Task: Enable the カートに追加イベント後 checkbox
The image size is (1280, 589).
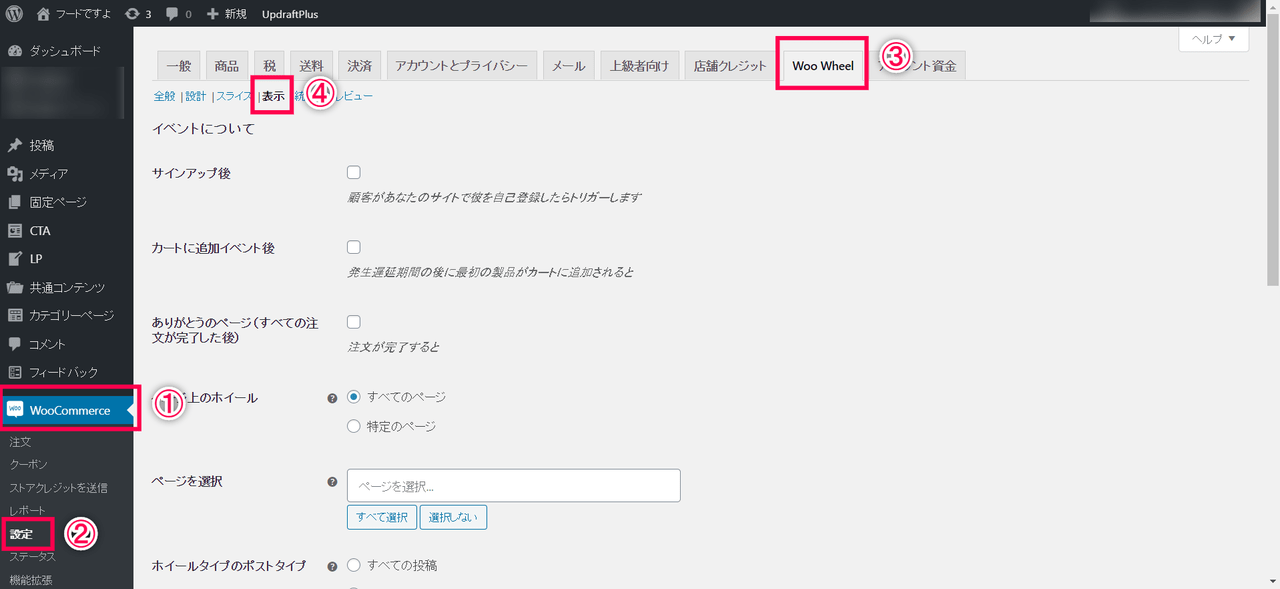Action: (354, 247)
